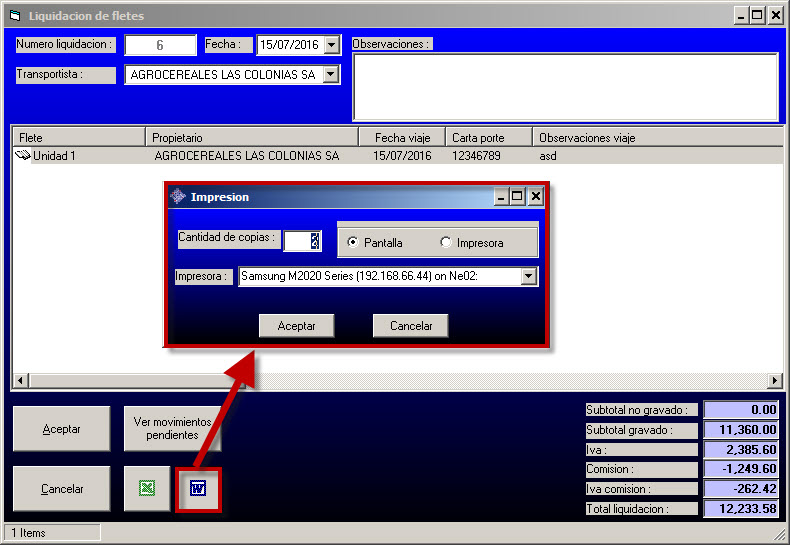Click the Carta porte column header
The image size is (790, 545).
(487, 137)
